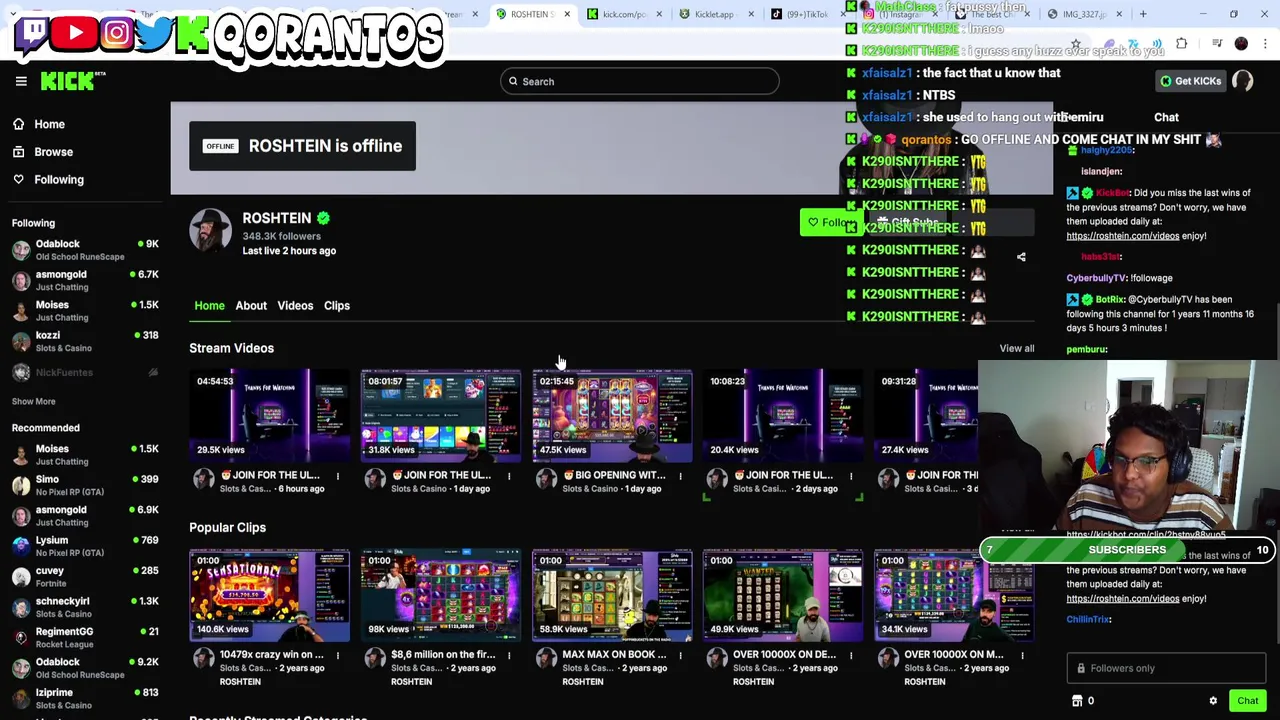Switch to the Videos tab
The height and width of the screenshot is (720, 1280).
click(295, 305)
